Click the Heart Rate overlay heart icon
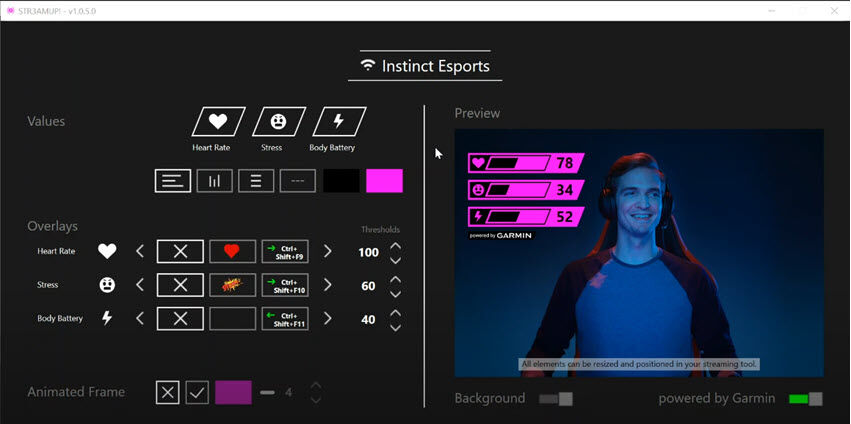The width and height of the screenshot is (851, 424). tap(107, 251)
